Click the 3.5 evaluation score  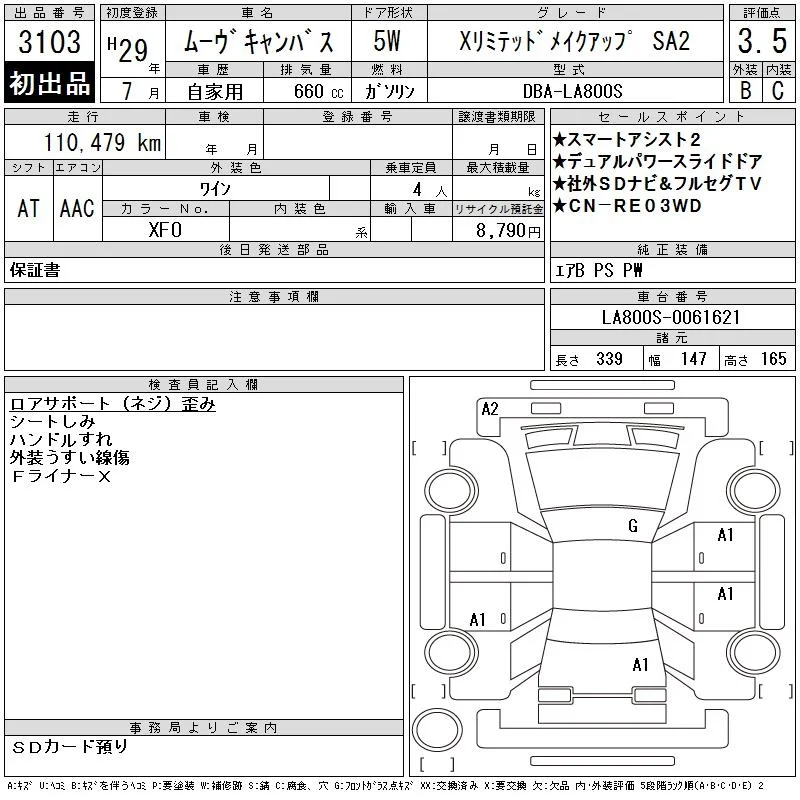click(x=762, y=41)
